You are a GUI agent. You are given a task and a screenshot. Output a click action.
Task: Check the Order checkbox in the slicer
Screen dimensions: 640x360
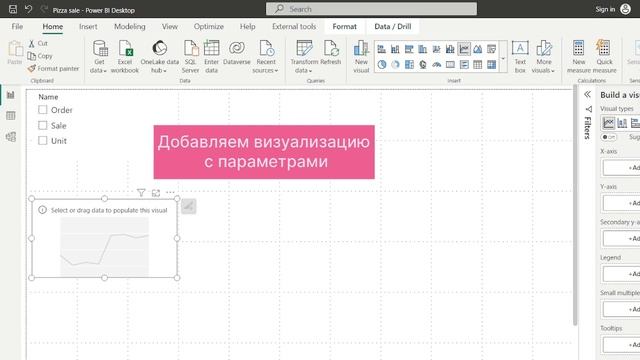pos(42,109)
